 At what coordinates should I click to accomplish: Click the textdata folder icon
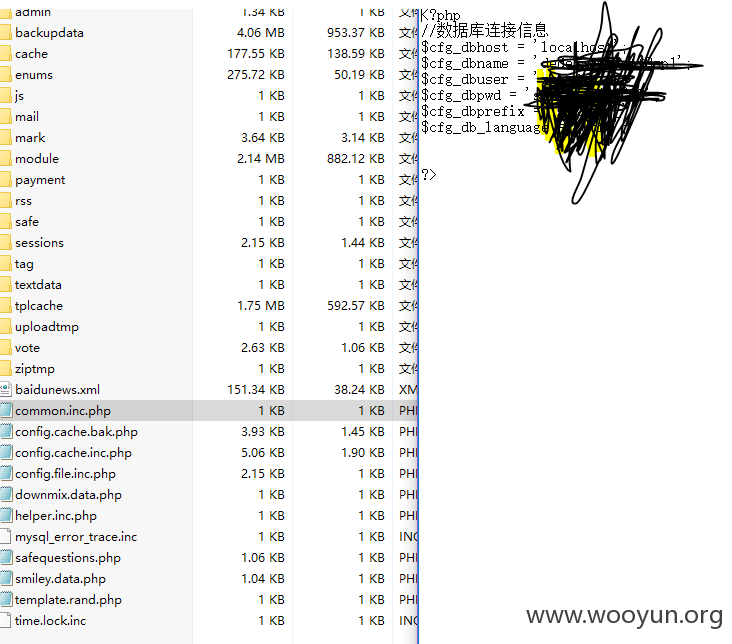click(x=5, y=285)
